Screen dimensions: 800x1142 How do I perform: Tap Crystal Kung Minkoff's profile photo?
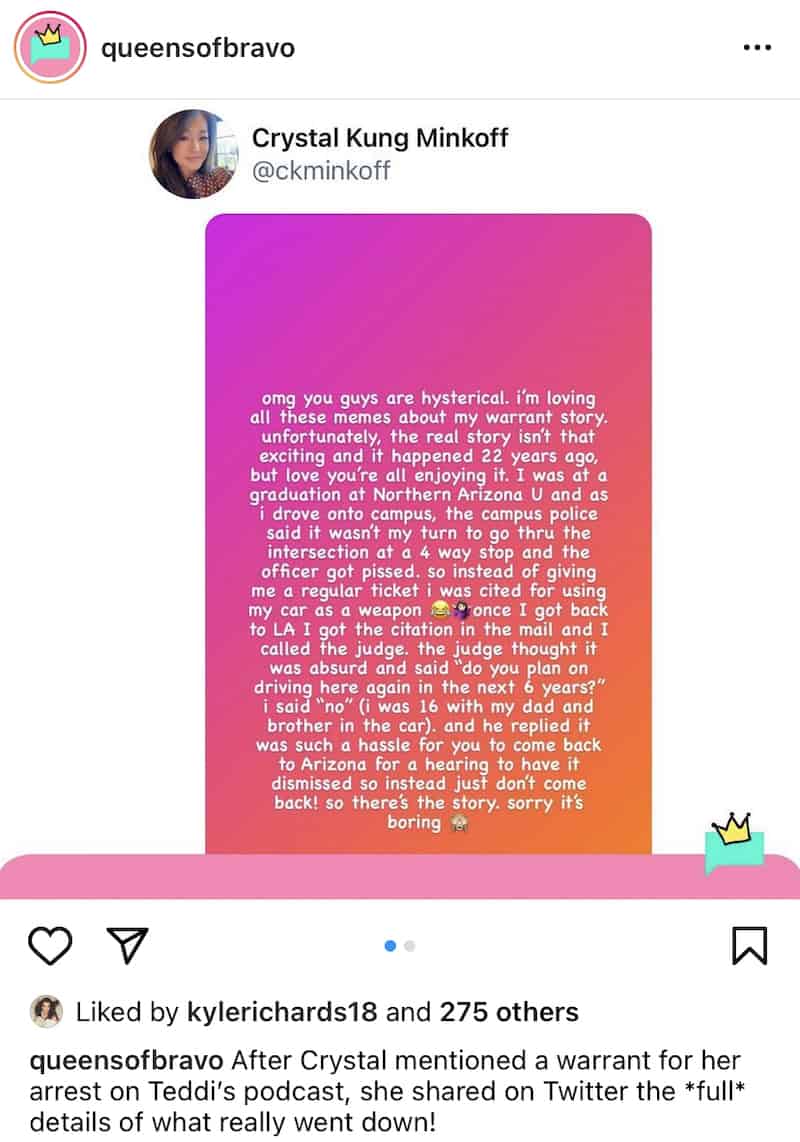tap(193, 154)
